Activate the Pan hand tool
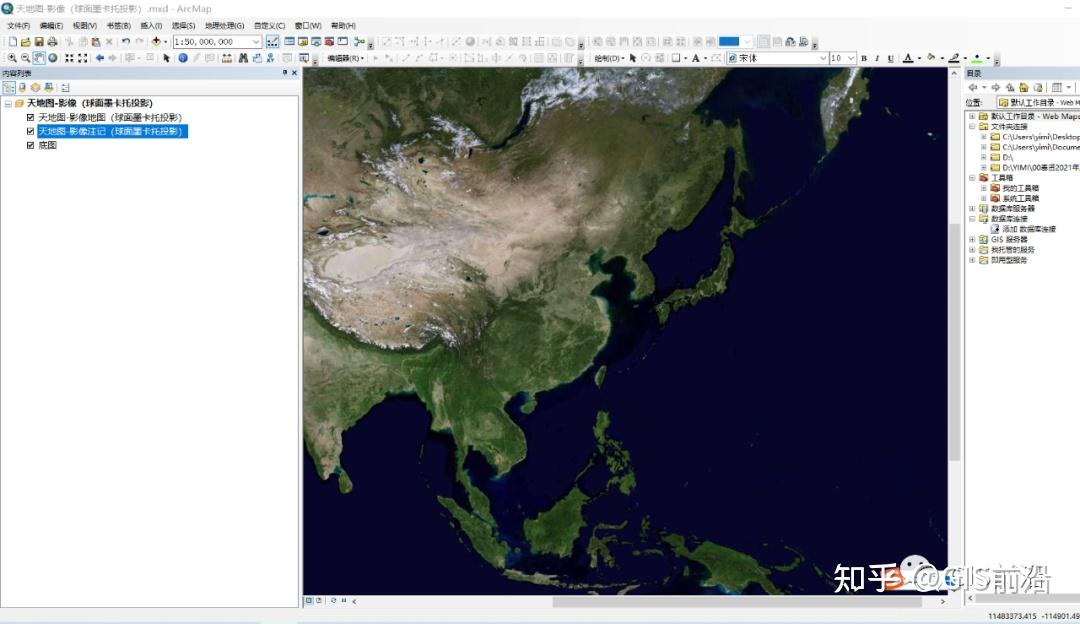Screen dimensions: 1080x624 tap(39, 59)
